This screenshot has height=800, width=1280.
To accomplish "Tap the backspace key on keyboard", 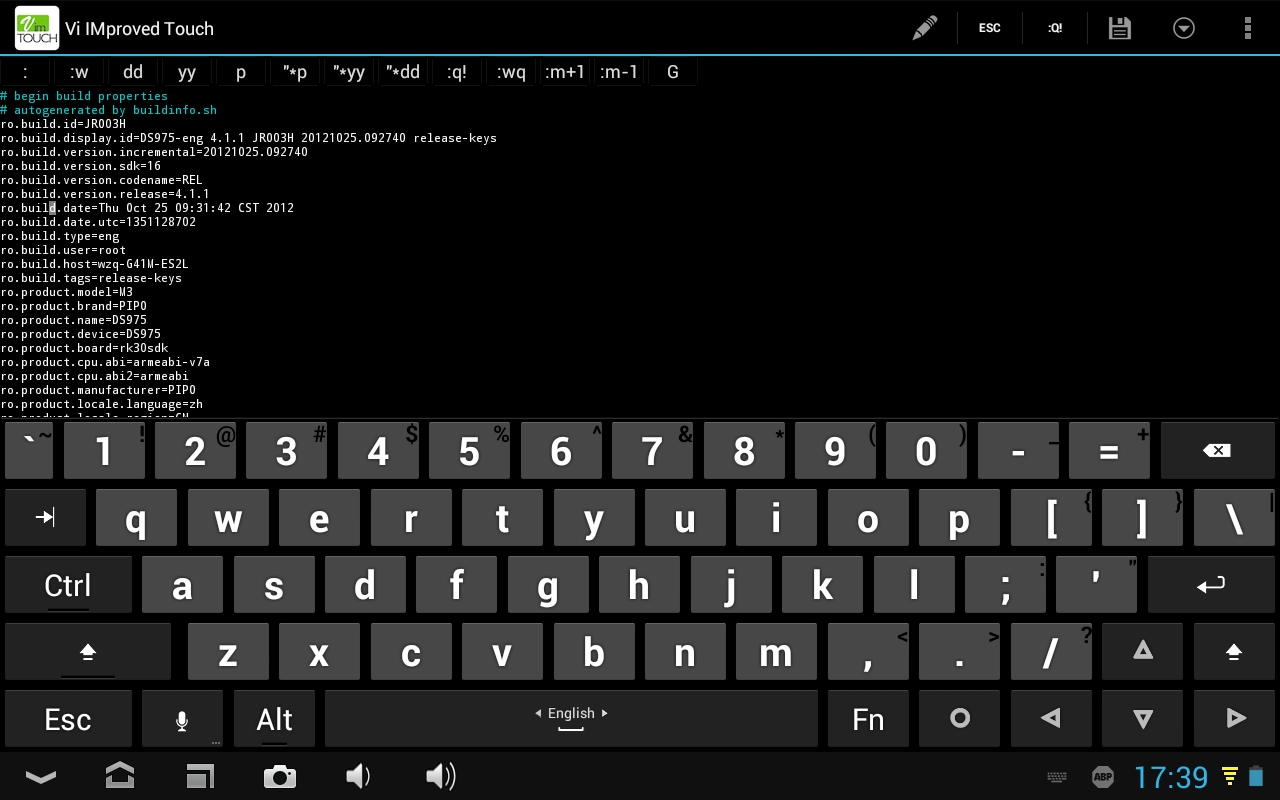I will tap(1217, 451).
